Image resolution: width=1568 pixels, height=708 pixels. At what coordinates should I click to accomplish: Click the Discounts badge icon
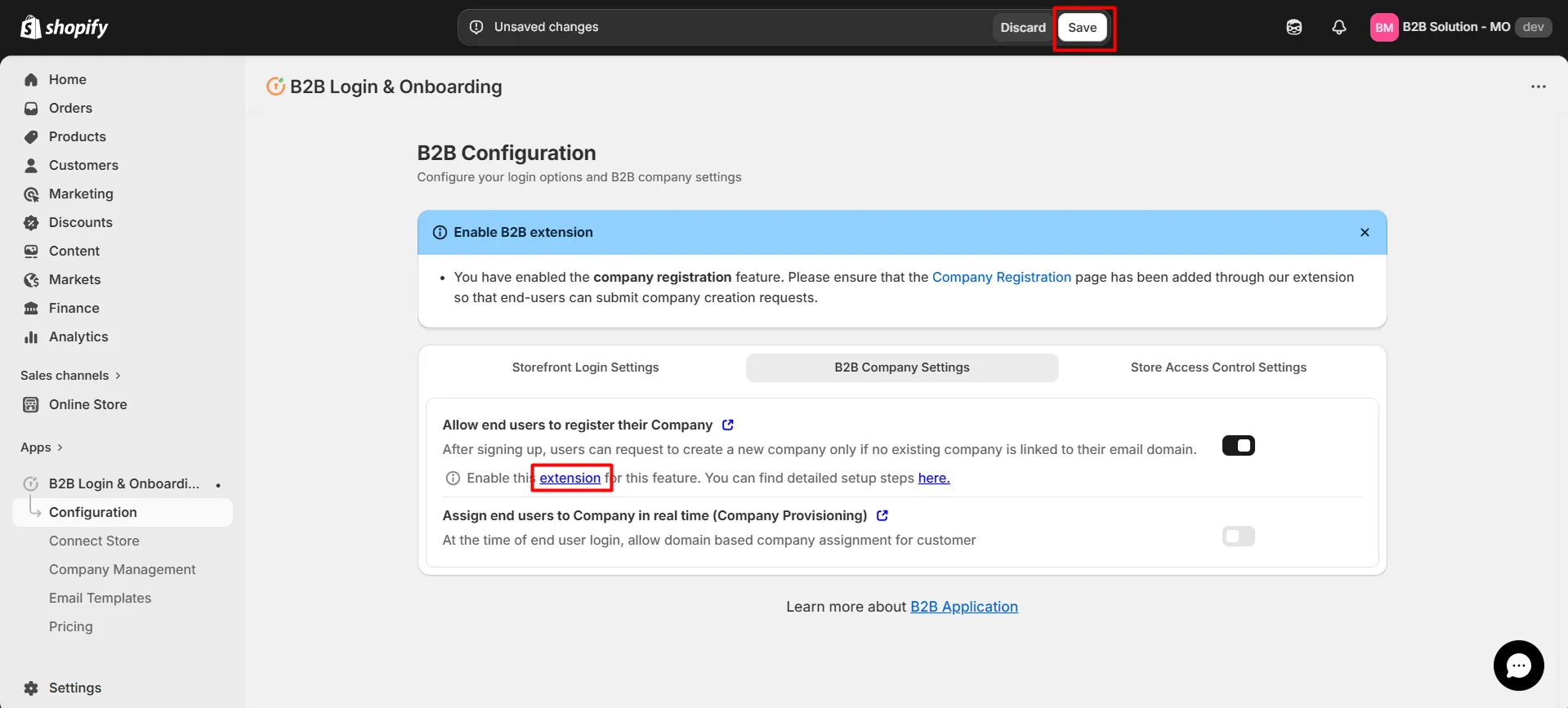click(x=31, y=222)
